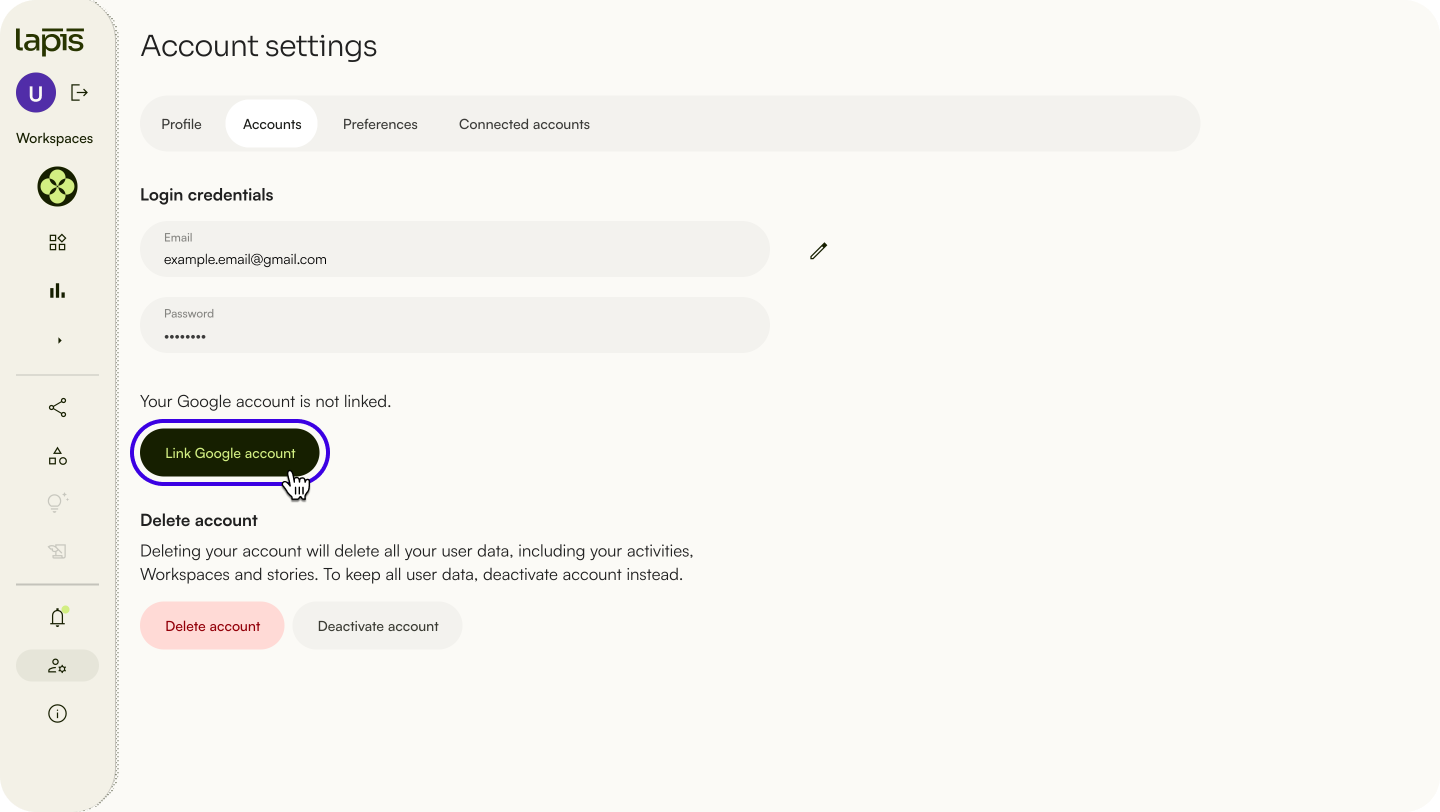Open the shapes icon in sidebar
1440x812 pixels.
coord(57,457)
